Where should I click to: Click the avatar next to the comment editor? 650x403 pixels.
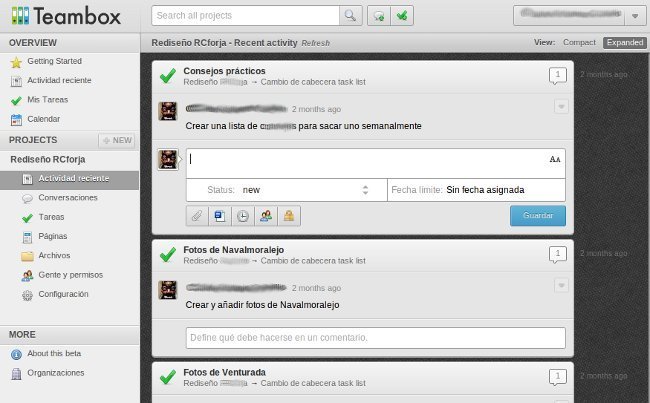168,160
